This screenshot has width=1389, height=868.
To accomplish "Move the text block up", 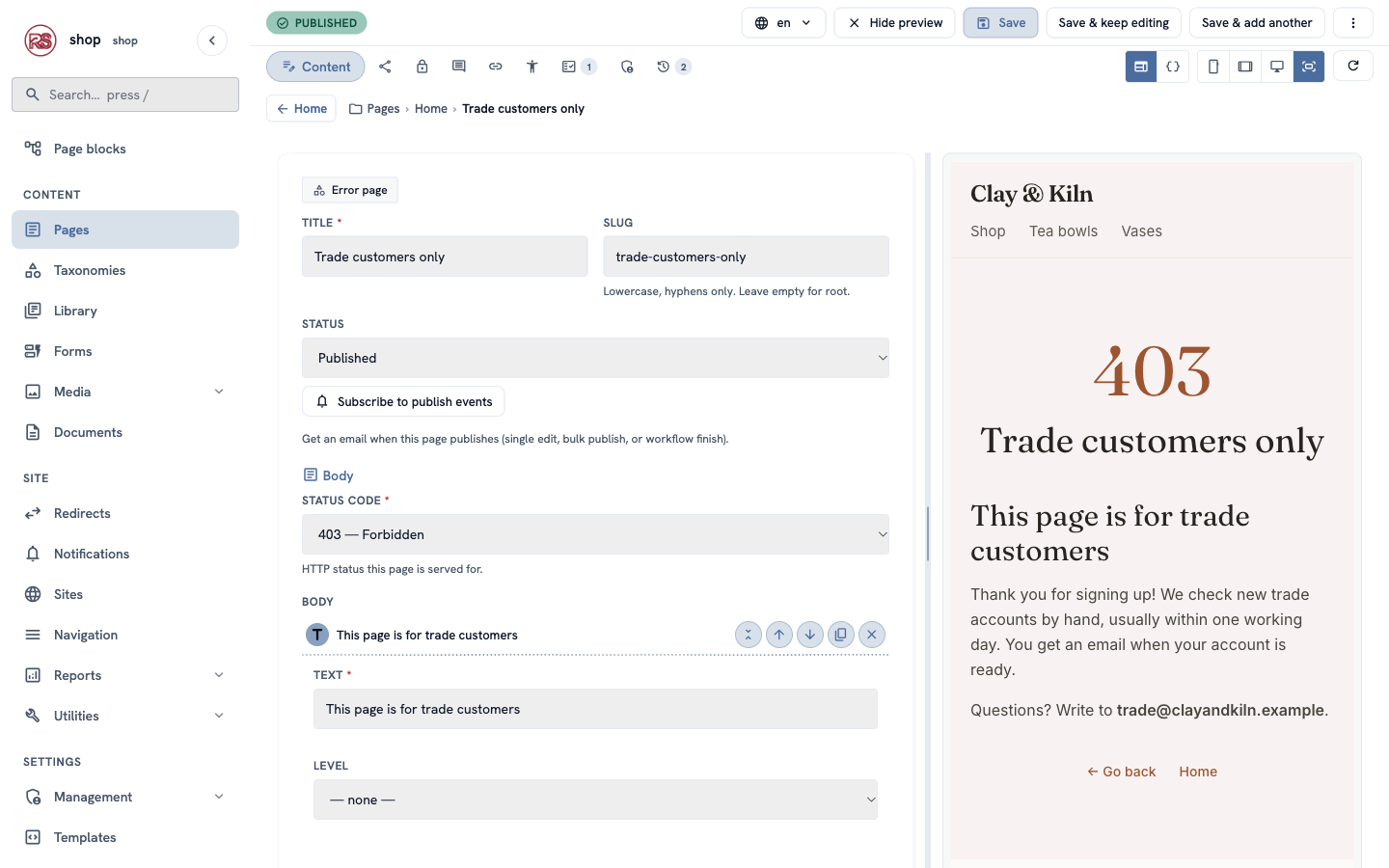I will coord(779,635).
